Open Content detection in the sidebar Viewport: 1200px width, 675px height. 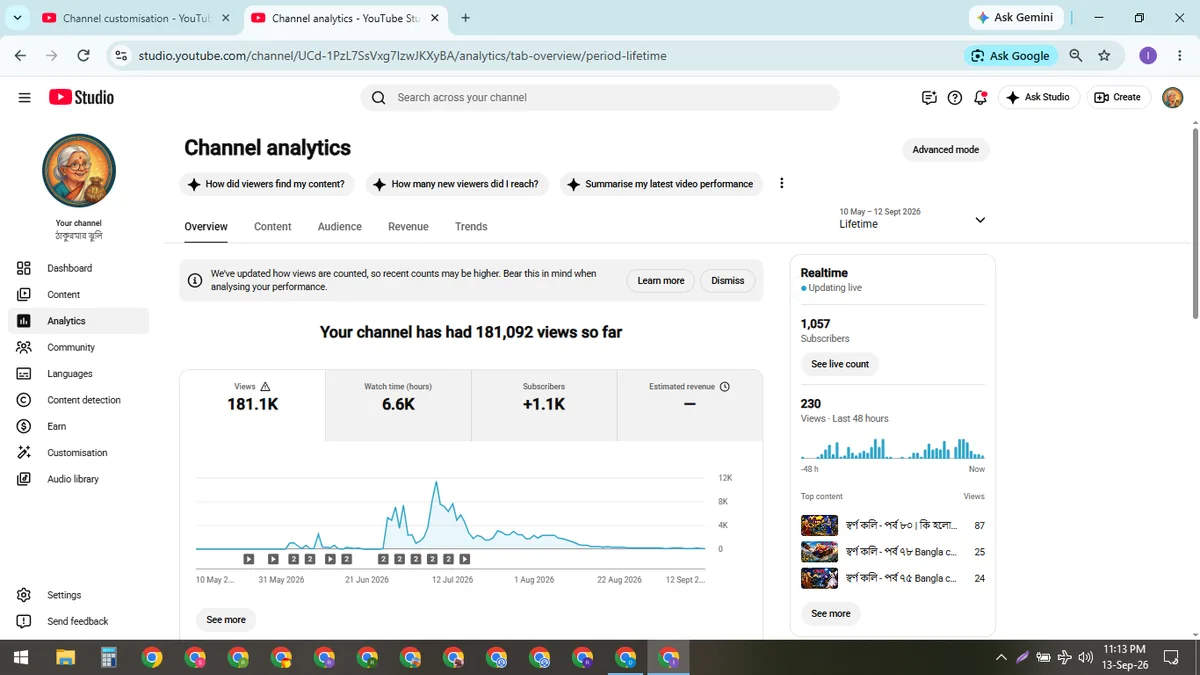pyautogui.click(x=78, y=400)
